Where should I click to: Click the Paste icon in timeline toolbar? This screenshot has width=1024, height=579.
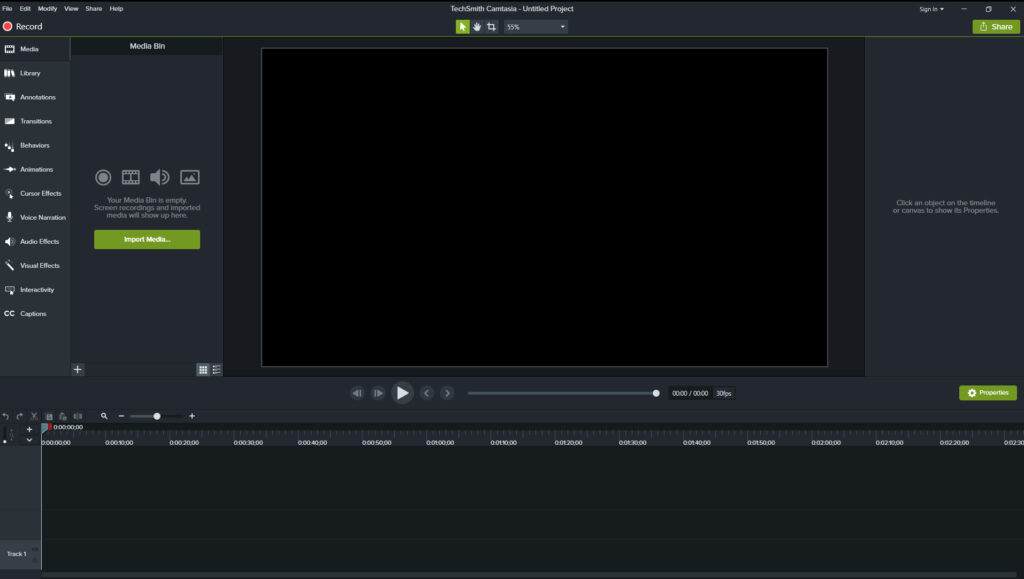[63, 416]
